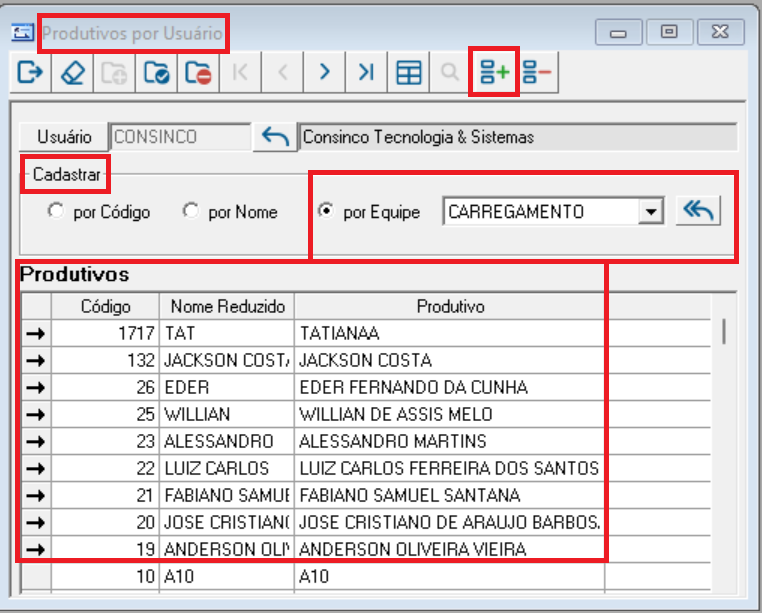
Task: Click the EDER FERNANDO DA CUNHA cell
Action: click(x=450, y=387)
